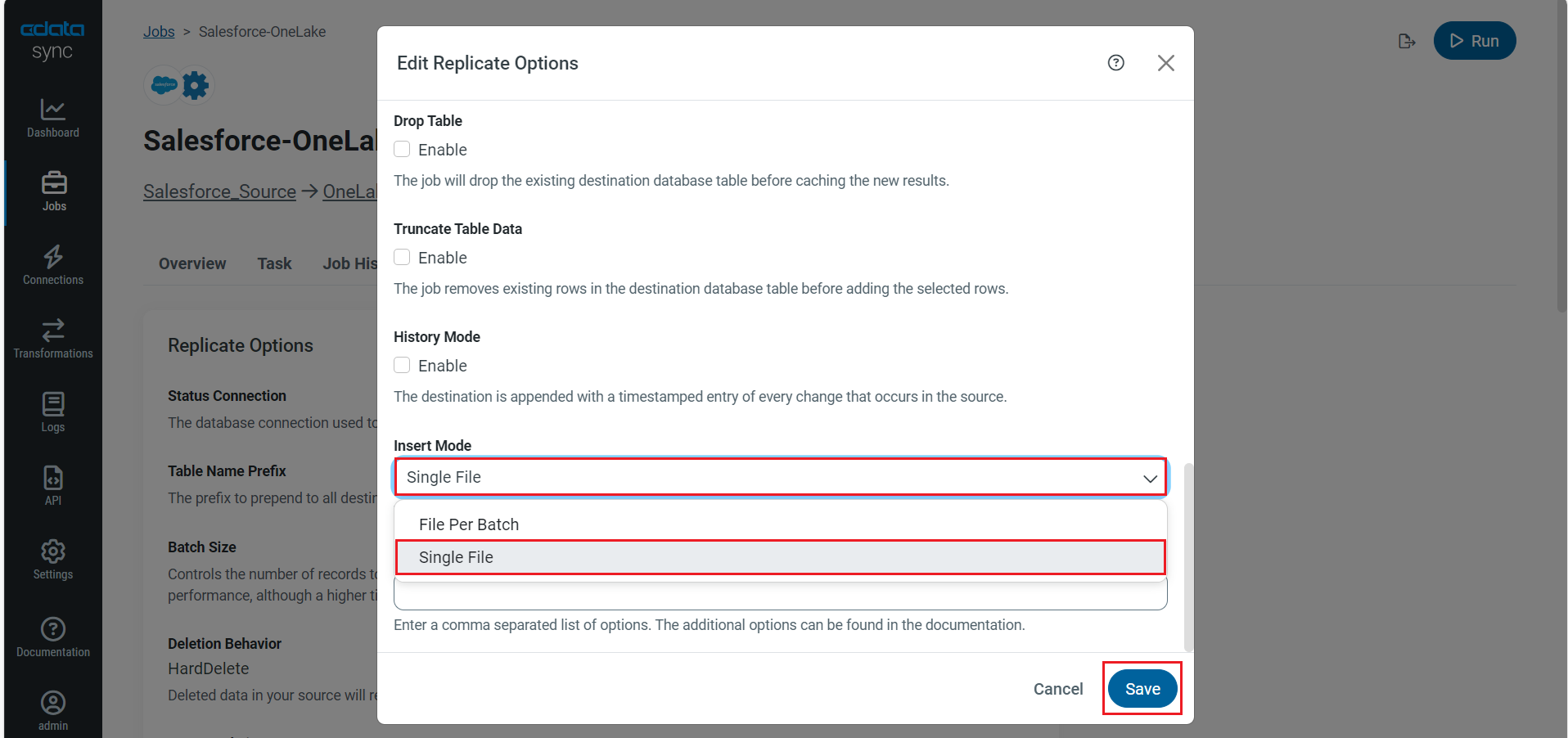
Task: Click the Replicate Options section heading
Action: tap(241, 345)
